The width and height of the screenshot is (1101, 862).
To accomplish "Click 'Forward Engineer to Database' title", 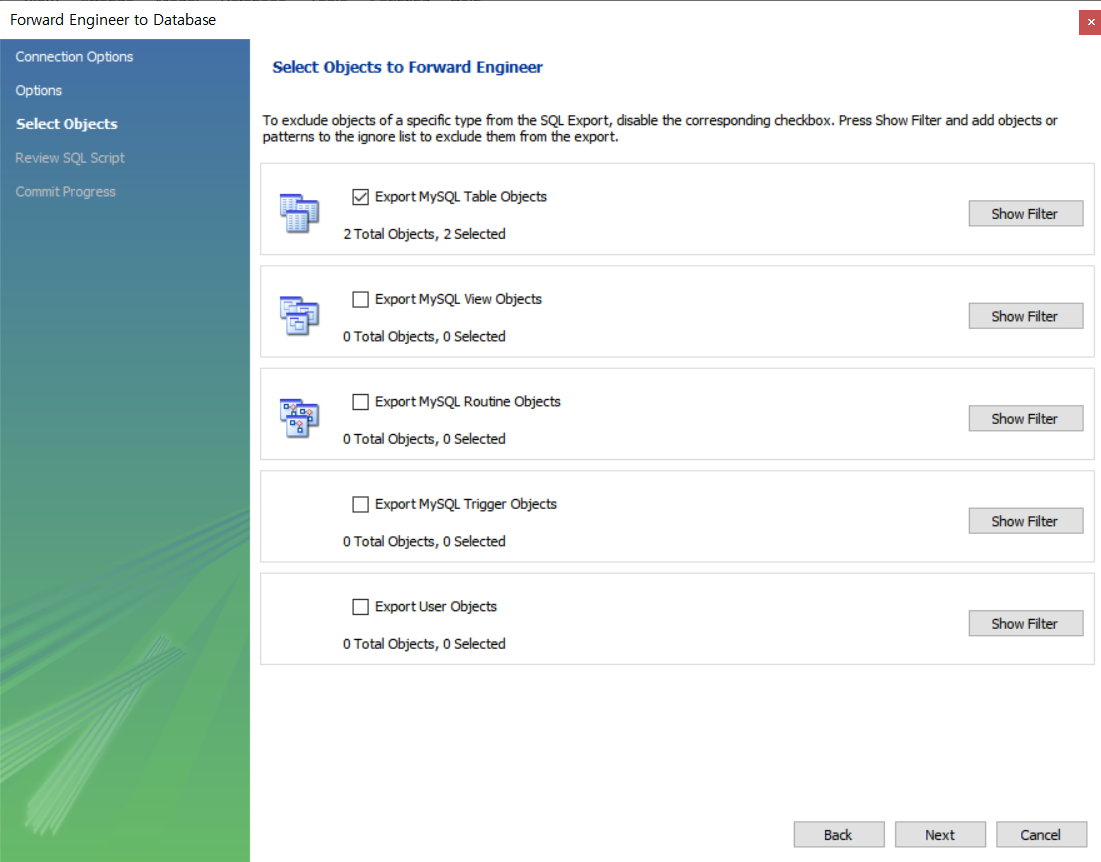I will click(x=113, y=20).
